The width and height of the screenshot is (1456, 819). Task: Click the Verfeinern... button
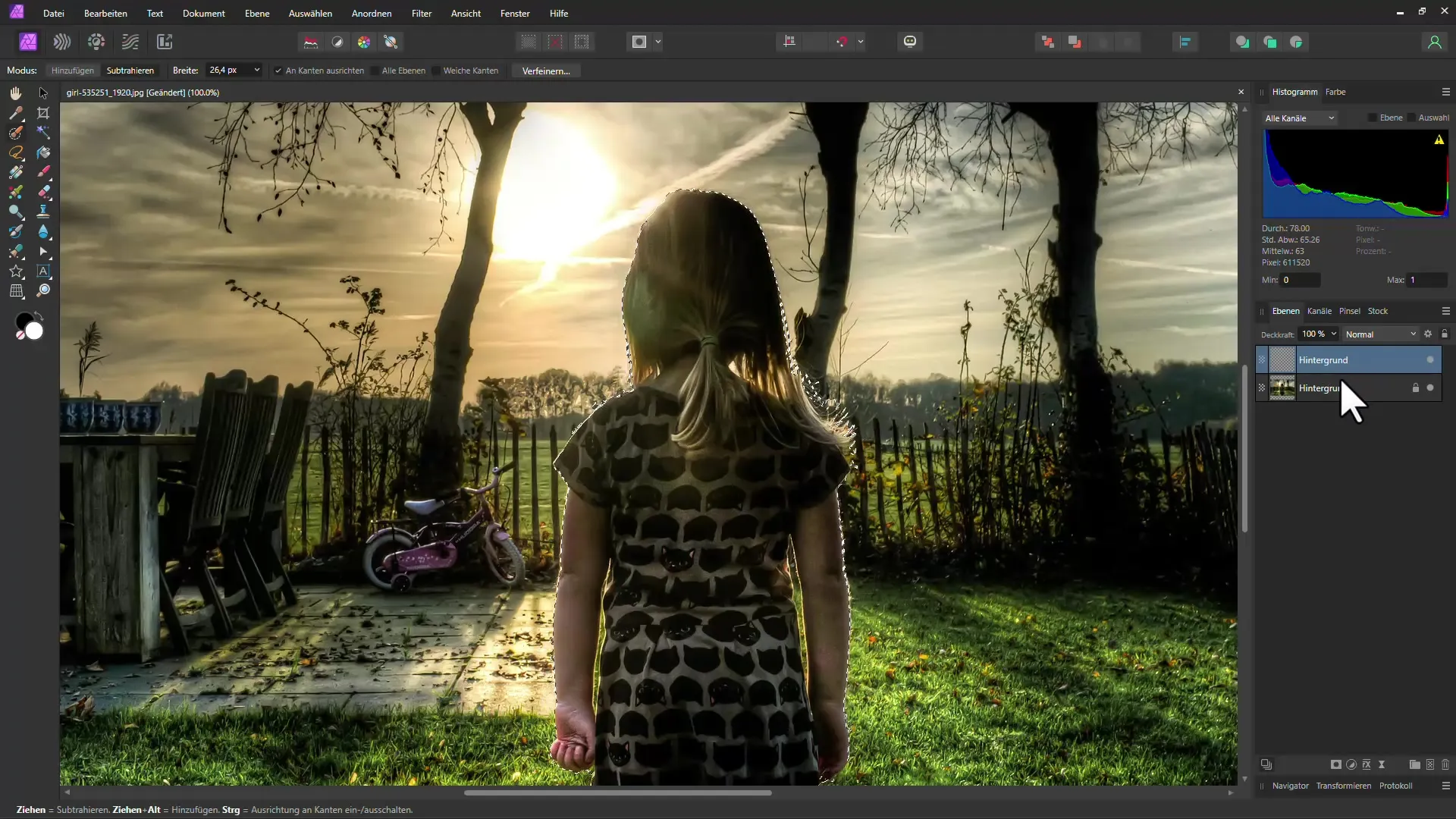(546, 71)
